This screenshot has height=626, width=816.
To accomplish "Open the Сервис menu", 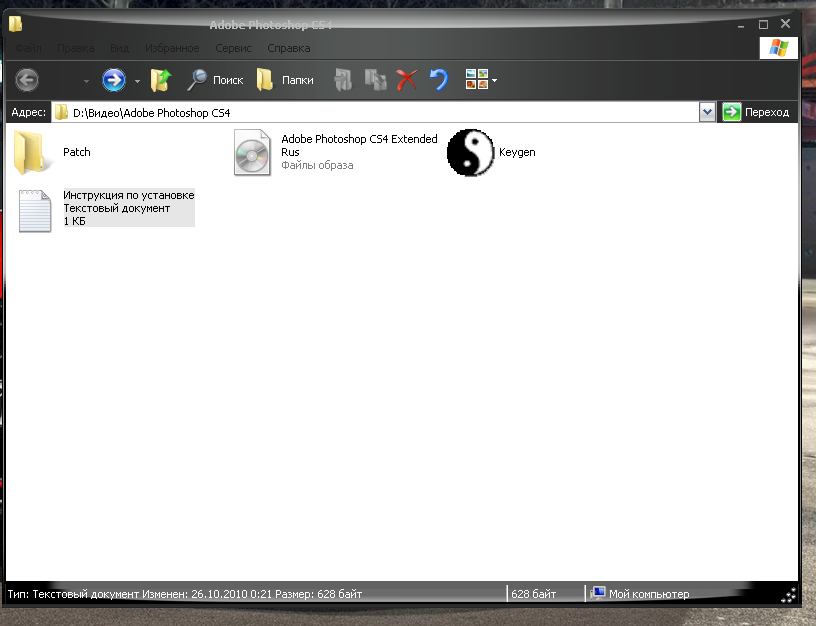I will tap(233, 48).
